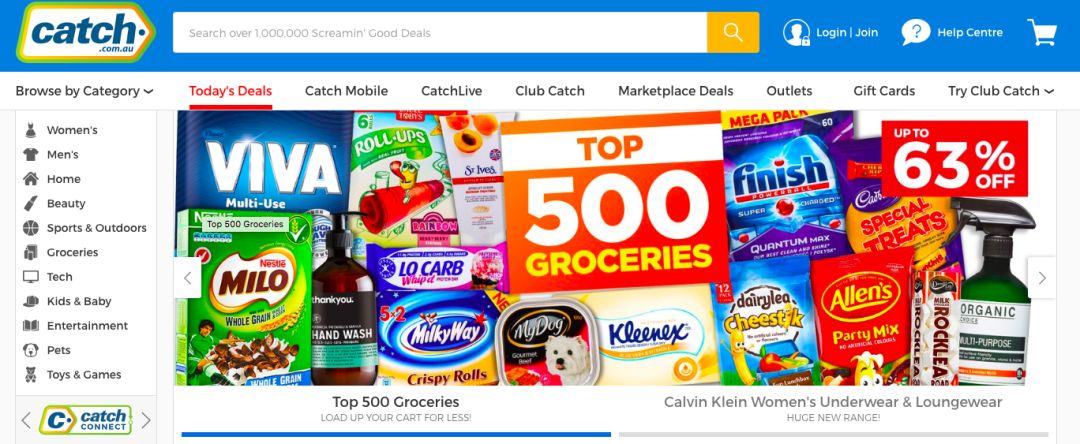The image size is (1080, 444).
Task: Open the shopping cart icon
Action: (1042, 32)
